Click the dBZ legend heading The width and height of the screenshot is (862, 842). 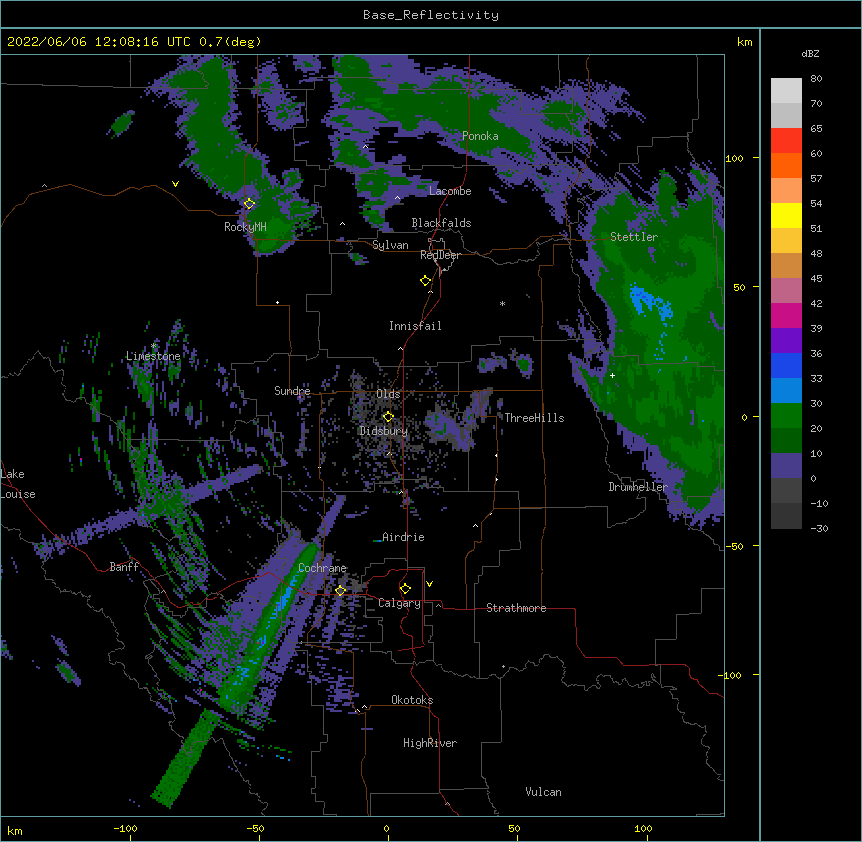(810, 53)
